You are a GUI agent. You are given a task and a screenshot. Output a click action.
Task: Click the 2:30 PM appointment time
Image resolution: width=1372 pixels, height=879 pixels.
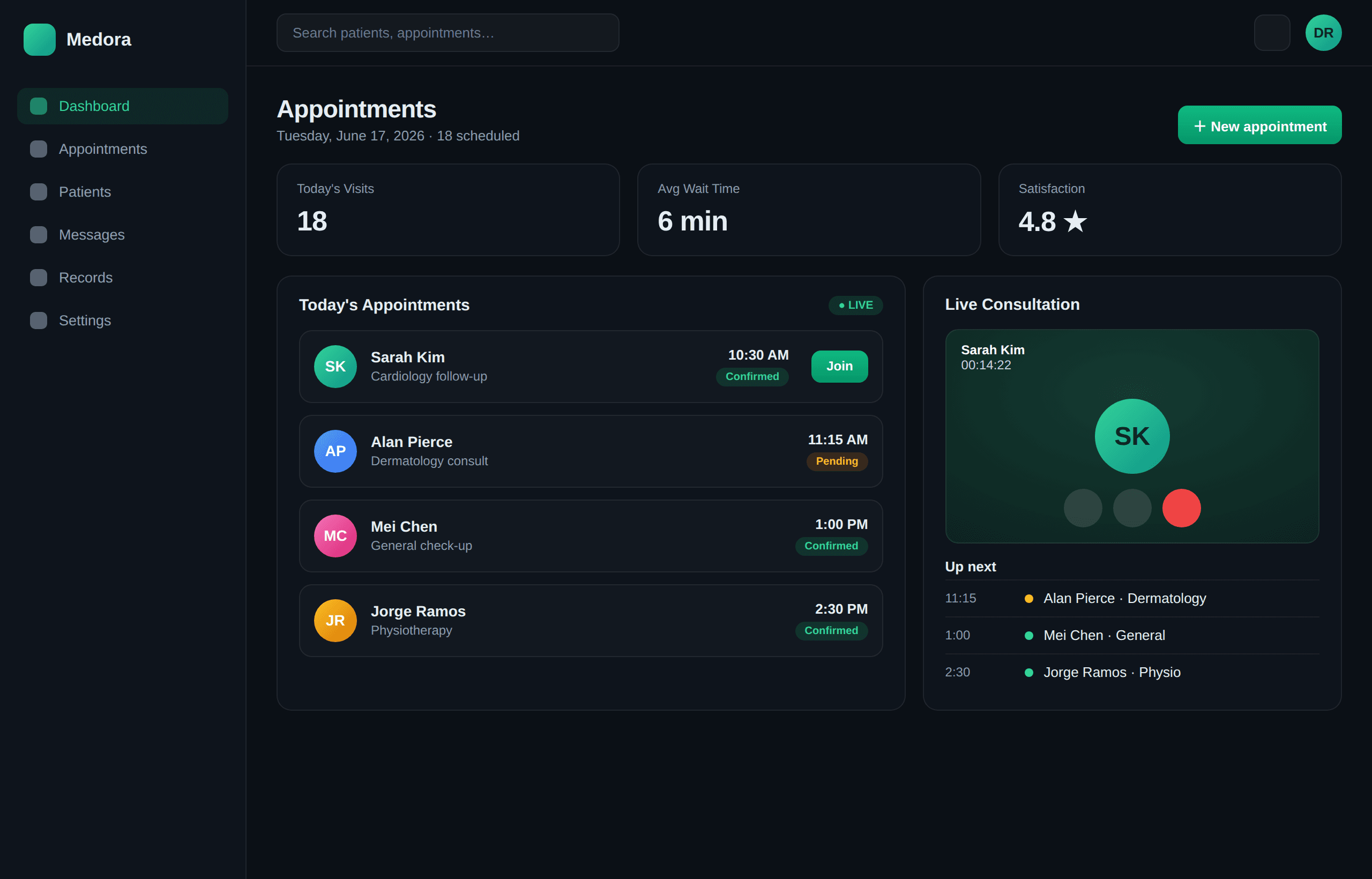tap(841, 609)
